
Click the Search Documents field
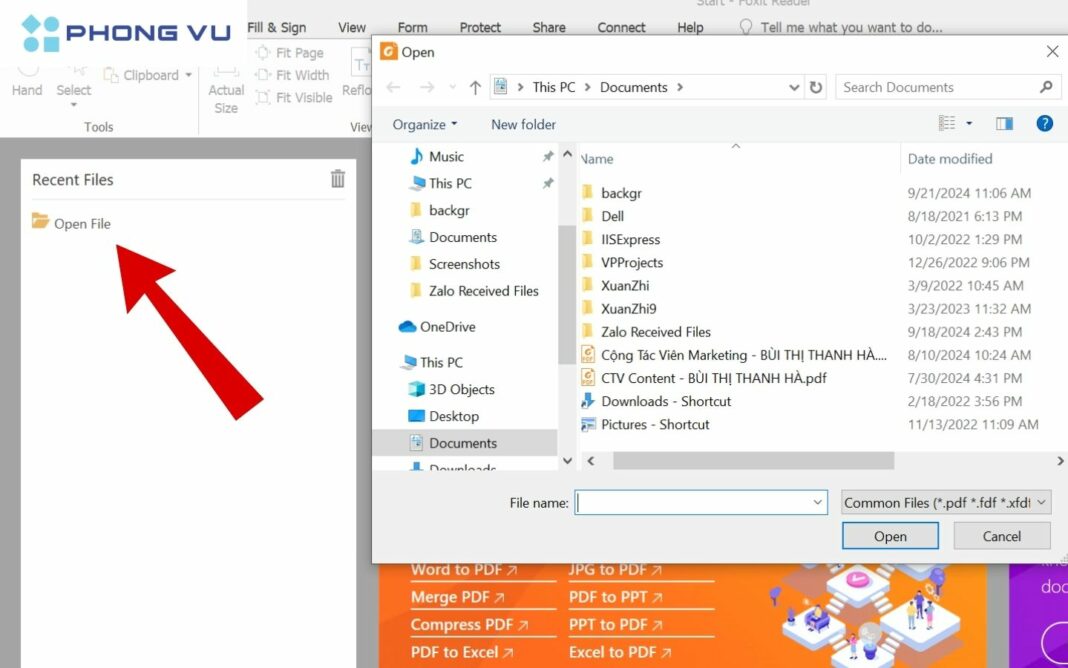pos(947,87)
